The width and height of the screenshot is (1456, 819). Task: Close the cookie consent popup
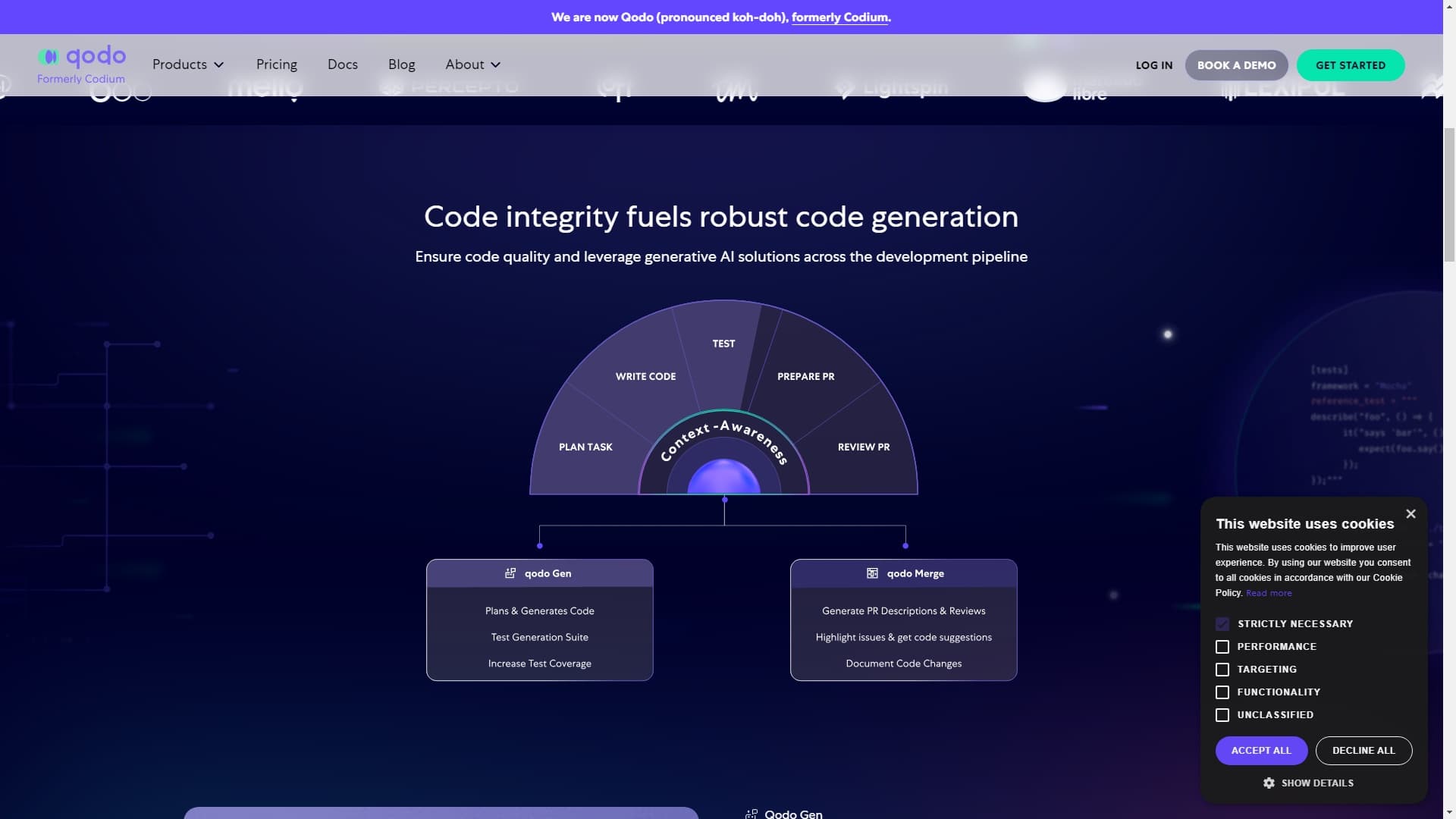(x=1410, y=514)
